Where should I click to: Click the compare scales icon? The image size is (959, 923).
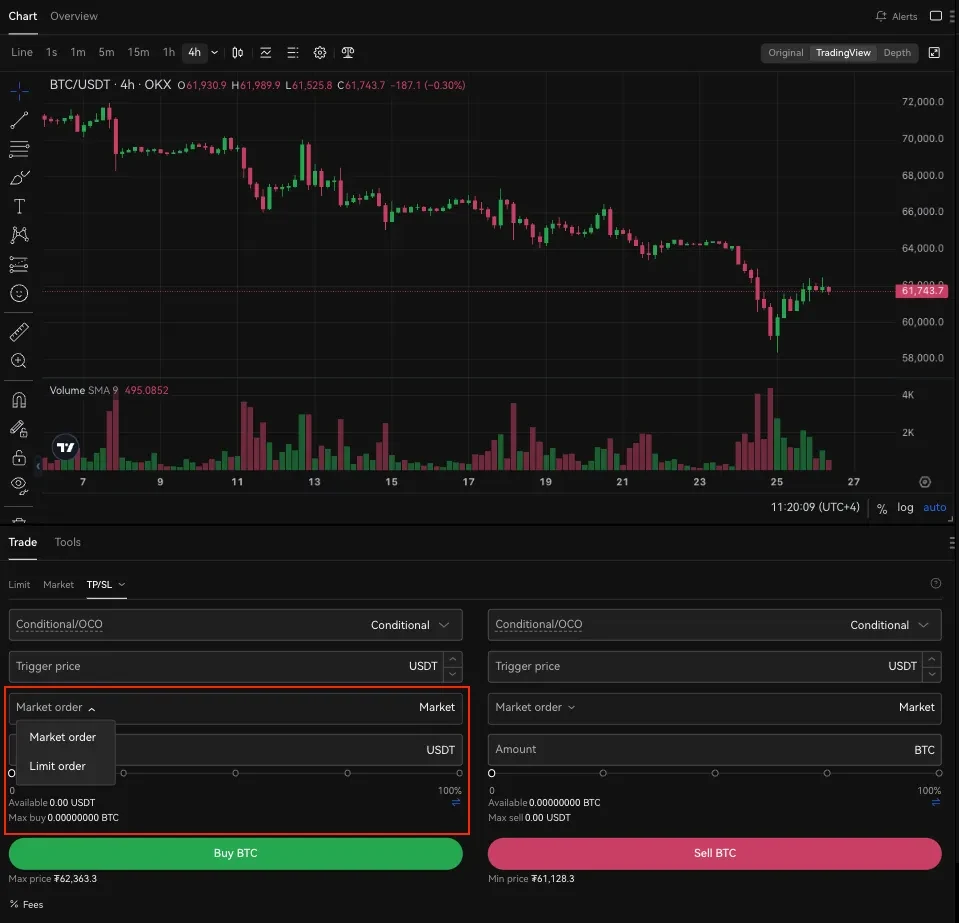(348, 53)
